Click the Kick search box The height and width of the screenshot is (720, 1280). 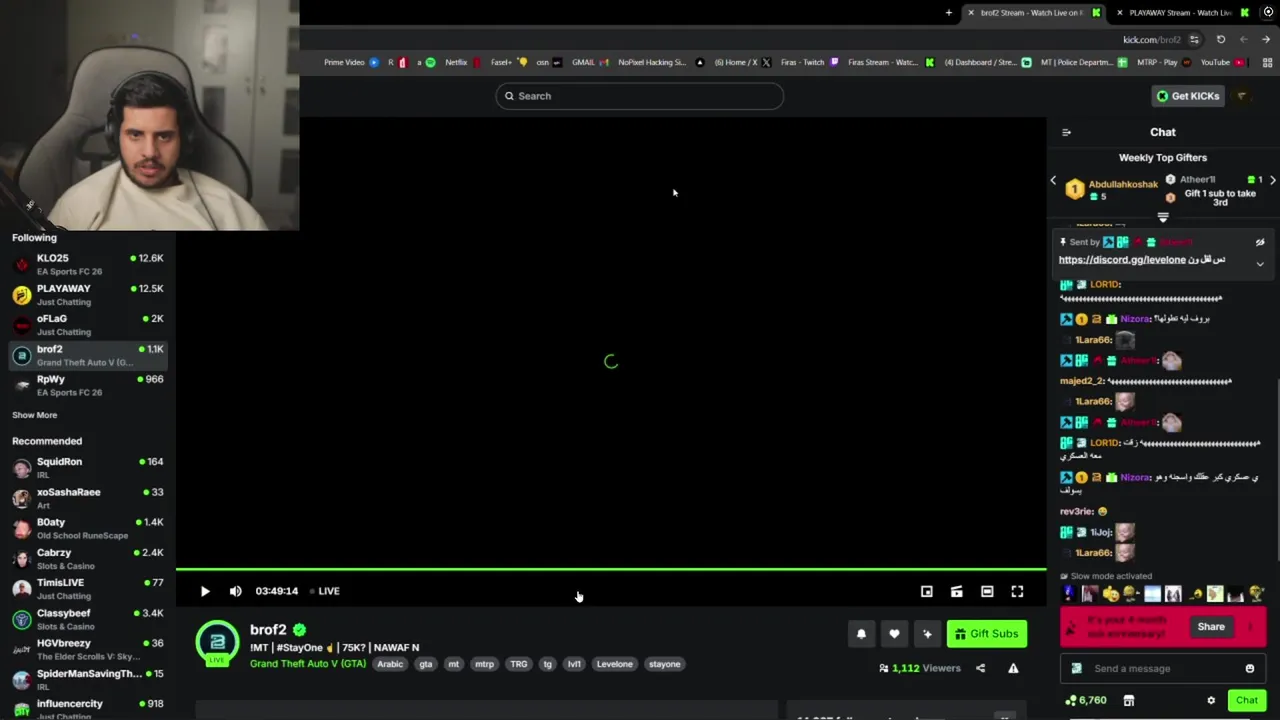pyautogui.click(x=639, y=96)
